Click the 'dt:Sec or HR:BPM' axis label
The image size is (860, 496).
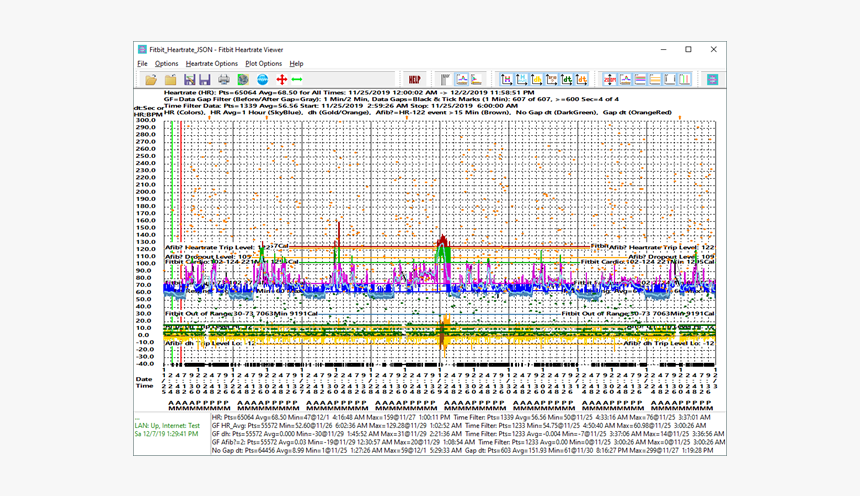(x=148, y=111)
